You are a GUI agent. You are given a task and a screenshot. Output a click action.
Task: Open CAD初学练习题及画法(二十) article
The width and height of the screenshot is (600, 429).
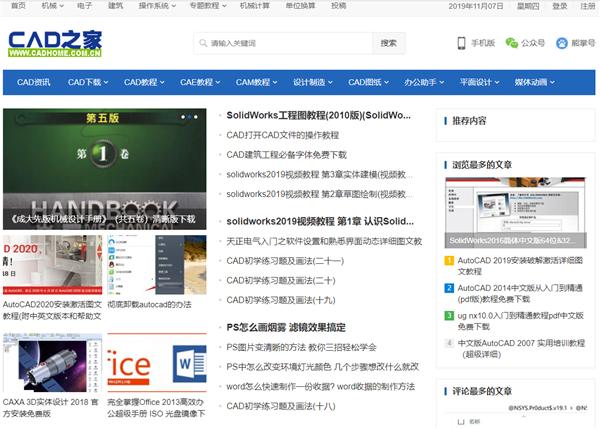tap(281, 281)
